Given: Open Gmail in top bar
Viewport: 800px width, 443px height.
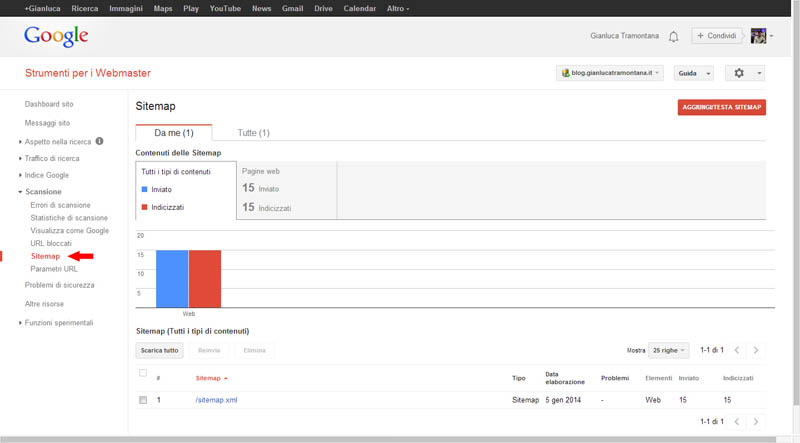Looking at the screenshot, I should click(292, 8).
